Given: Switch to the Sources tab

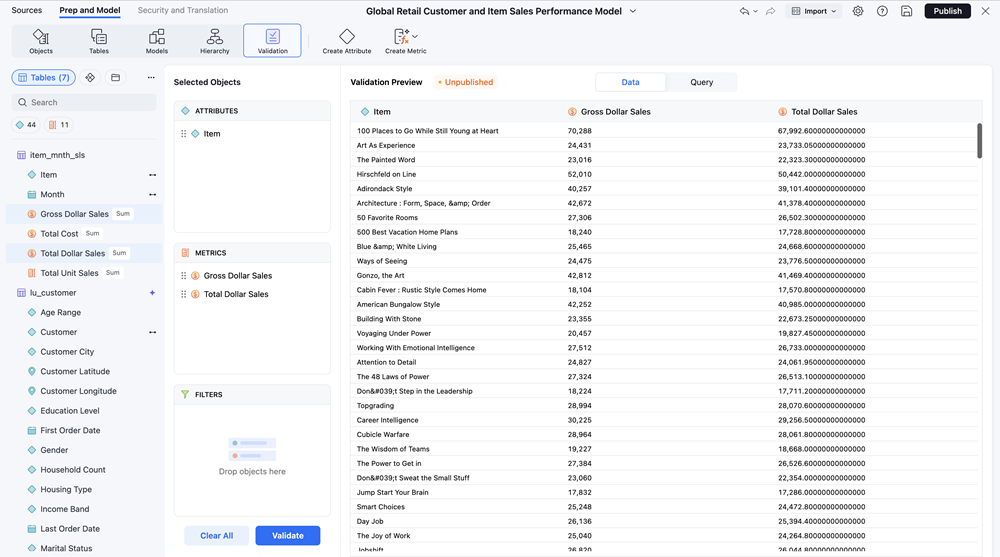Looking at the screenshot, I should [27, 10].
